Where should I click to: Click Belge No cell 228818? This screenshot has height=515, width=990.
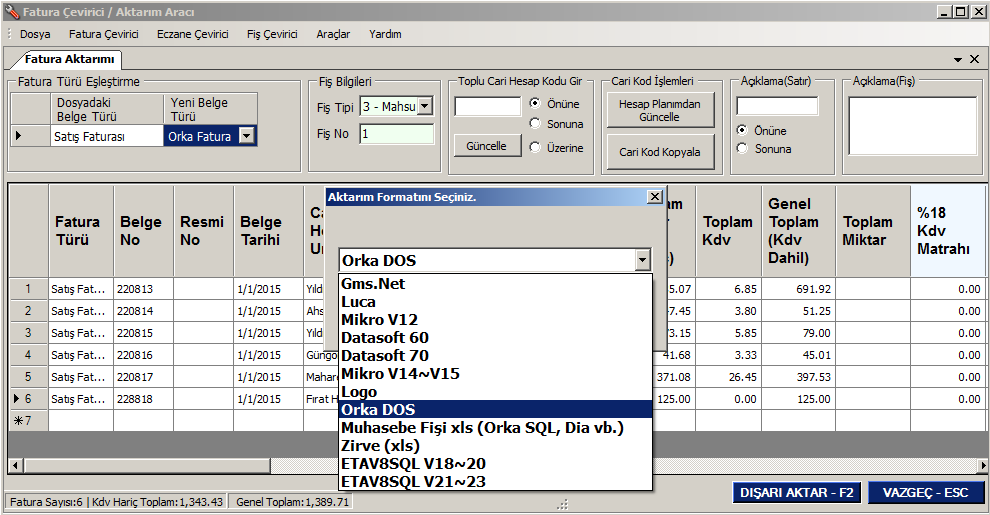click(144, 399)
